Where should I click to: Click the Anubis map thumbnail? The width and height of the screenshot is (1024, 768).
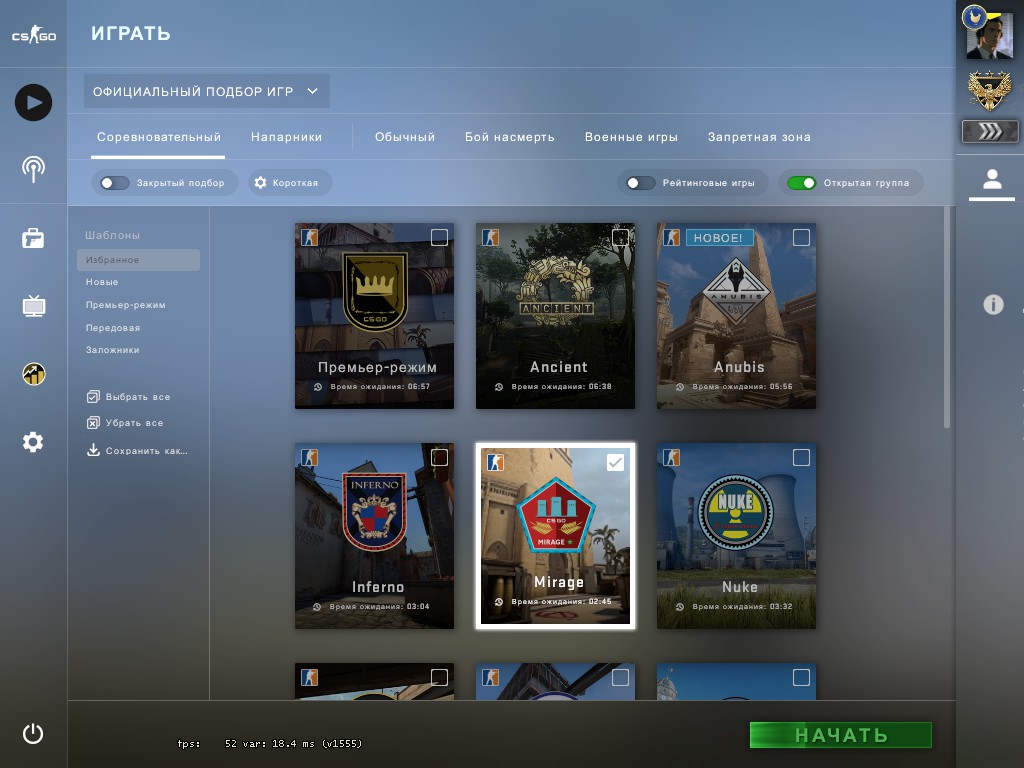pyautogui.click(x=736, y=316)
